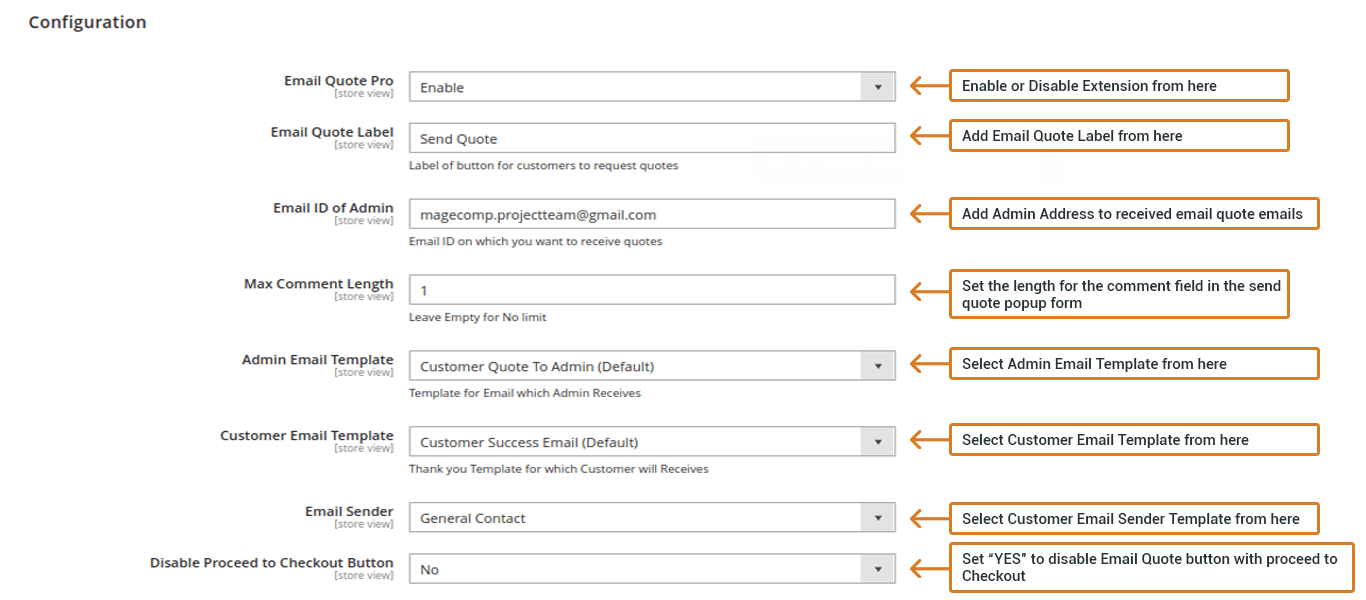Click the Customer Email Template dropdown arrow
Viewport: 1366px width, 600px height.
pos(878,442)
